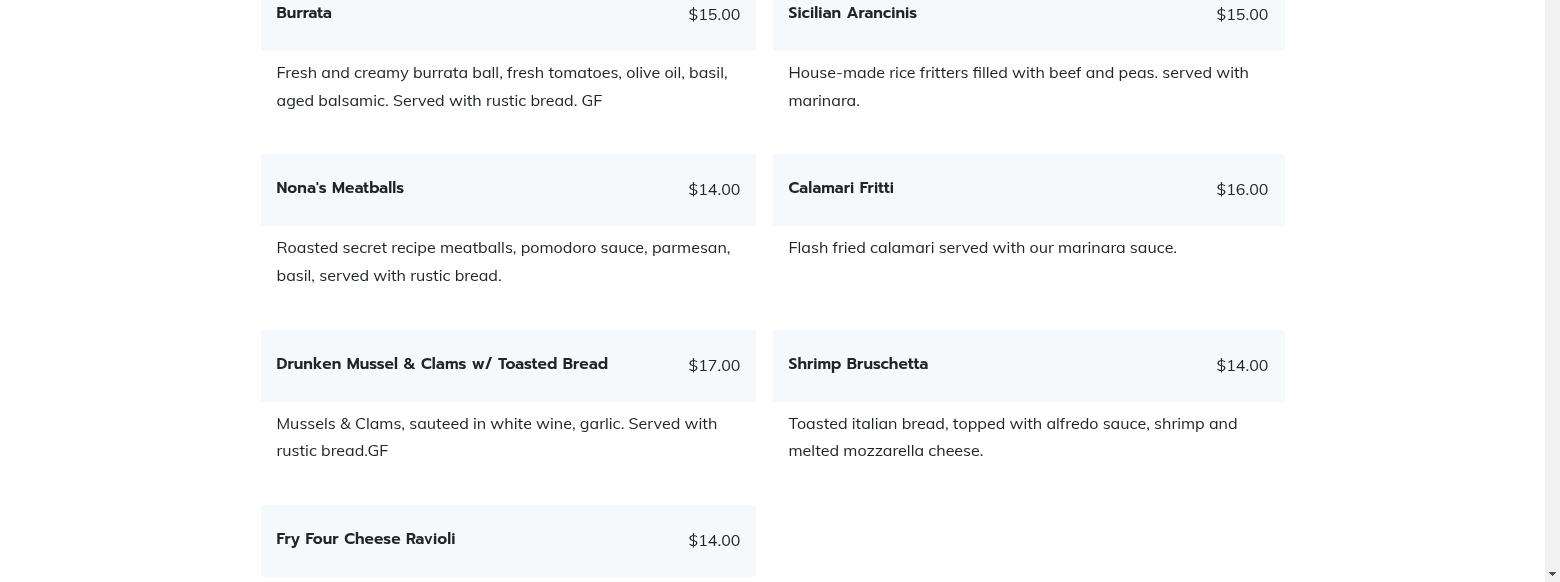The height and width of the screenshot is (582, 1560).
Task: Click the Sicilian Arancinis $15.00 price
Action: pos(1242,14)
